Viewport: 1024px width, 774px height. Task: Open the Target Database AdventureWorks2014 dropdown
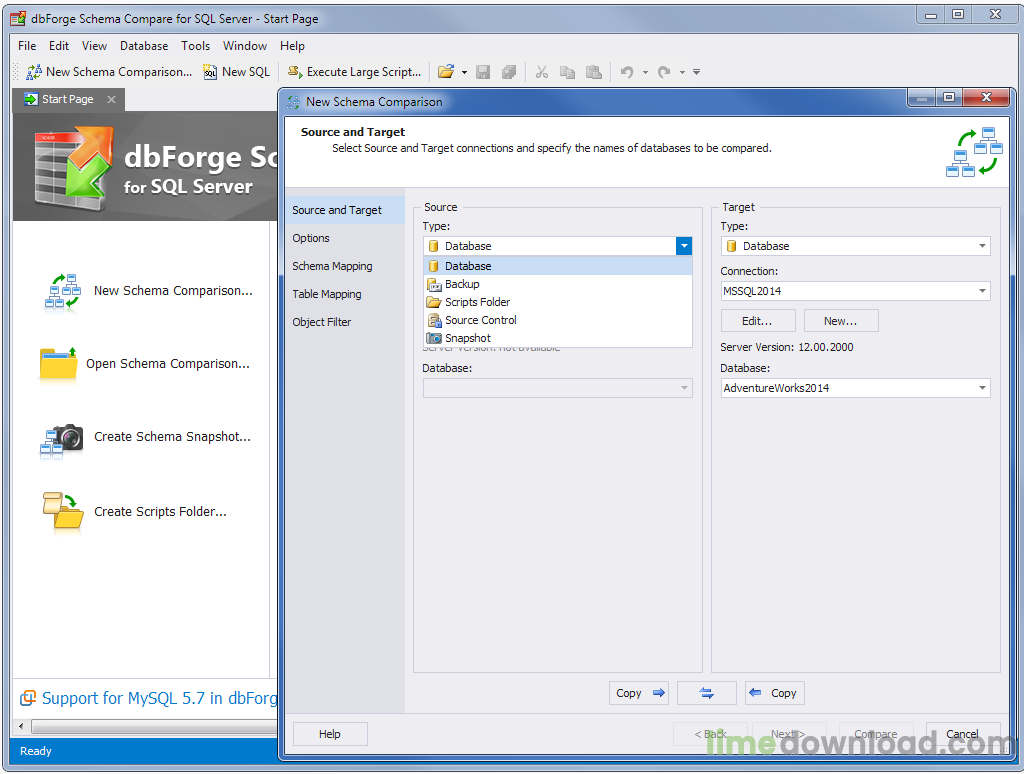click(x=982, y=388)
